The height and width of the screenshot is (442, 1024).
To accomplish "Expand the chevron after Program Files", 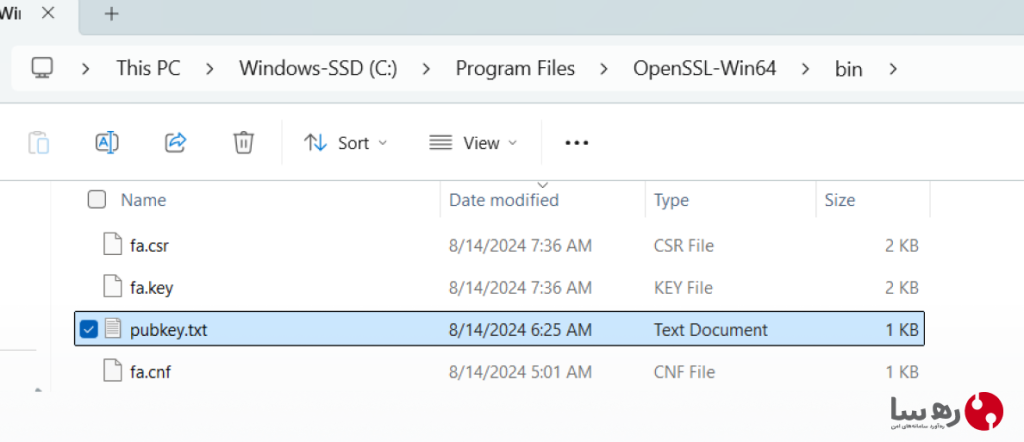I will pyautogui.click(x=604, y=69).
